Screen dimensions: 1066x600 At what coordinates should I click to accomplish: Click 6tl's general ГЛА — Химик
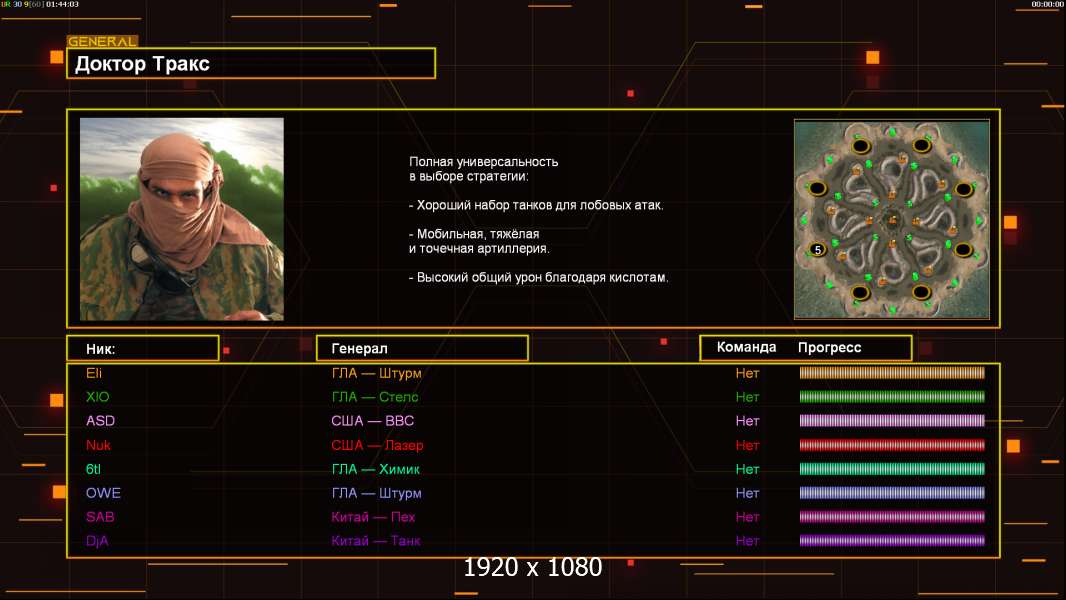point(376,469)
